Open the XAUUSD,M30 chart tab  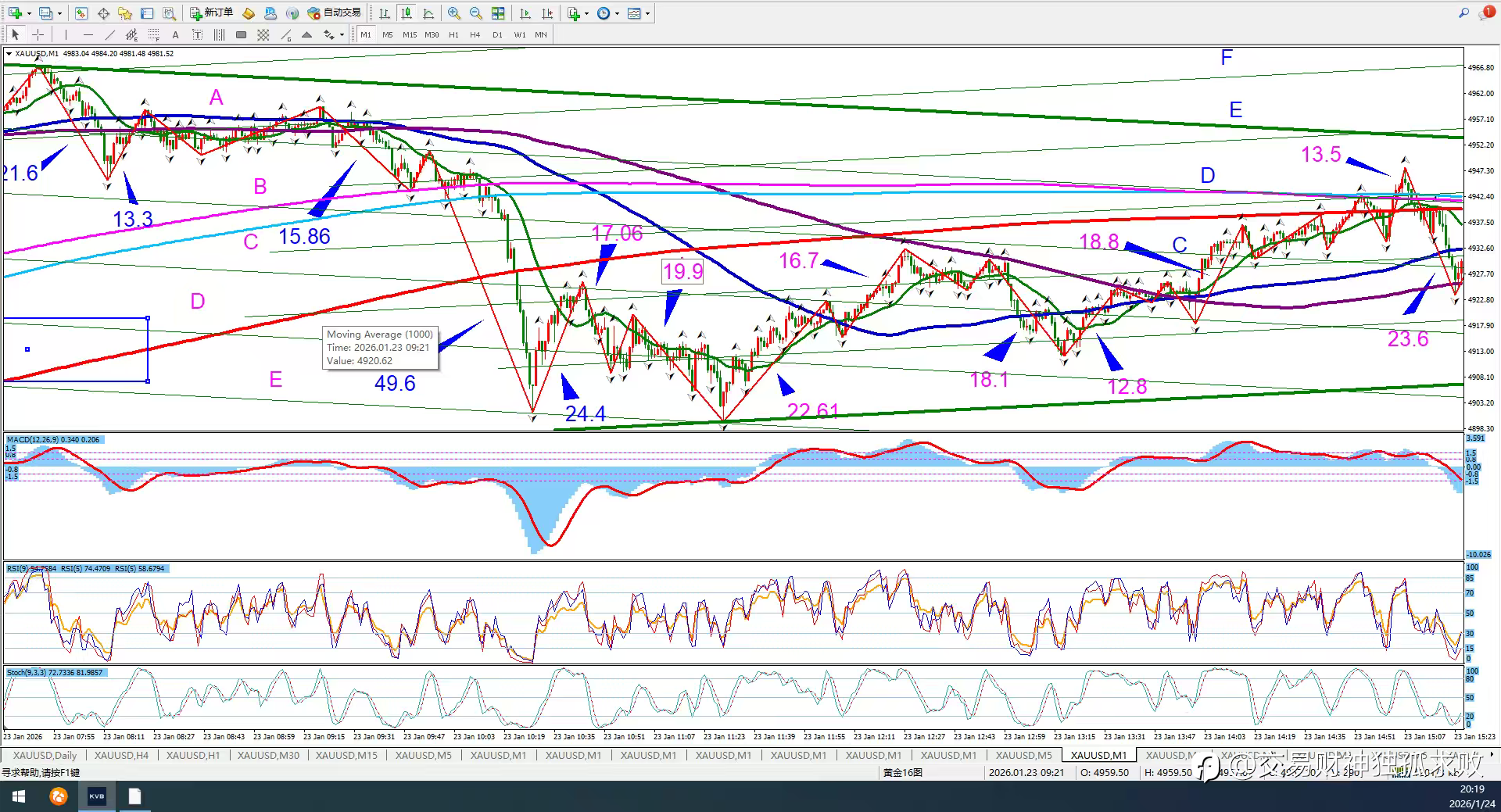click(x=268, y=755)
